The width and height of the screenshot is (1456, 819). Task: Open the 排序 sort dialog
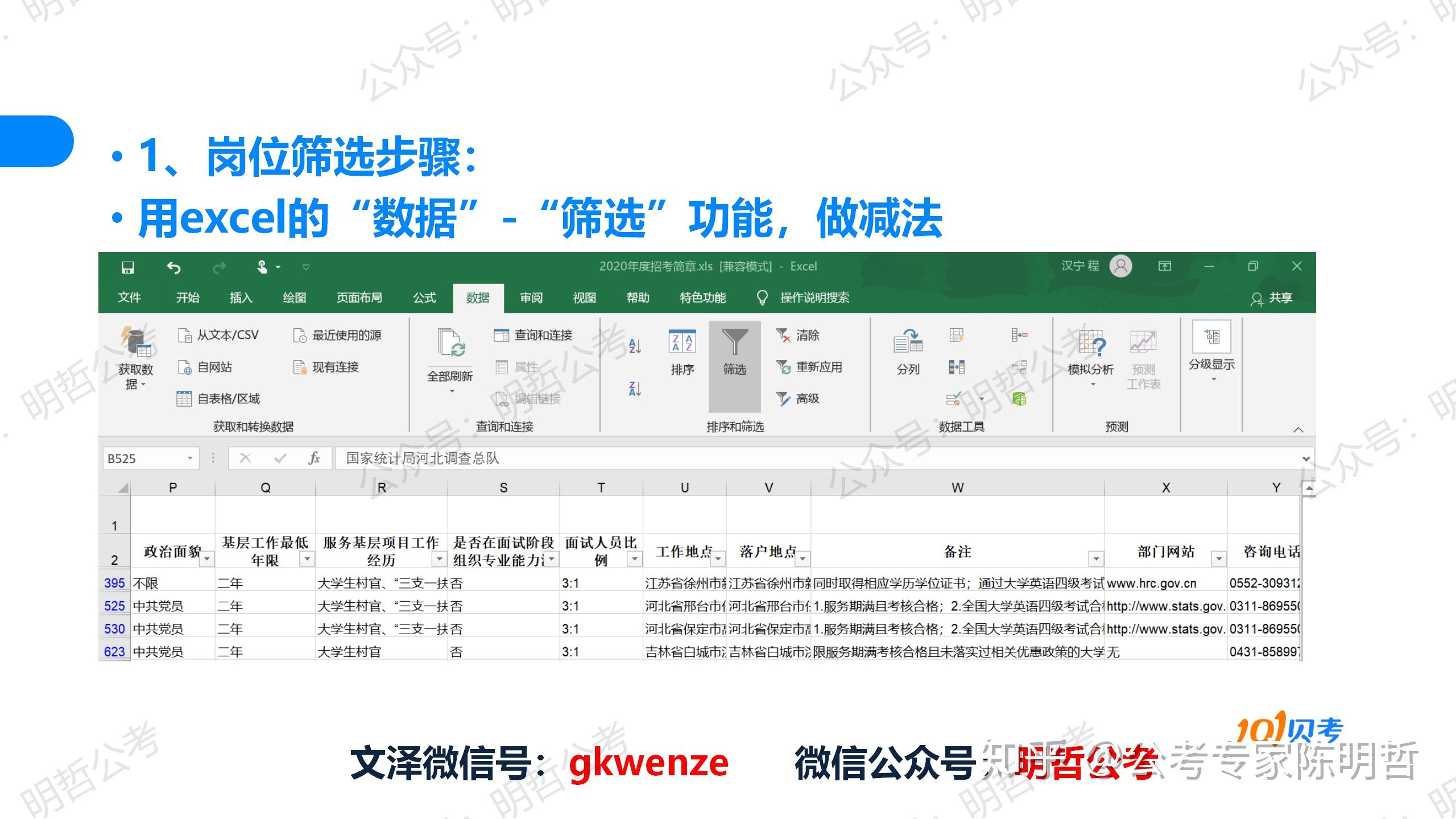pyautogui.click(x=682, y=353)
